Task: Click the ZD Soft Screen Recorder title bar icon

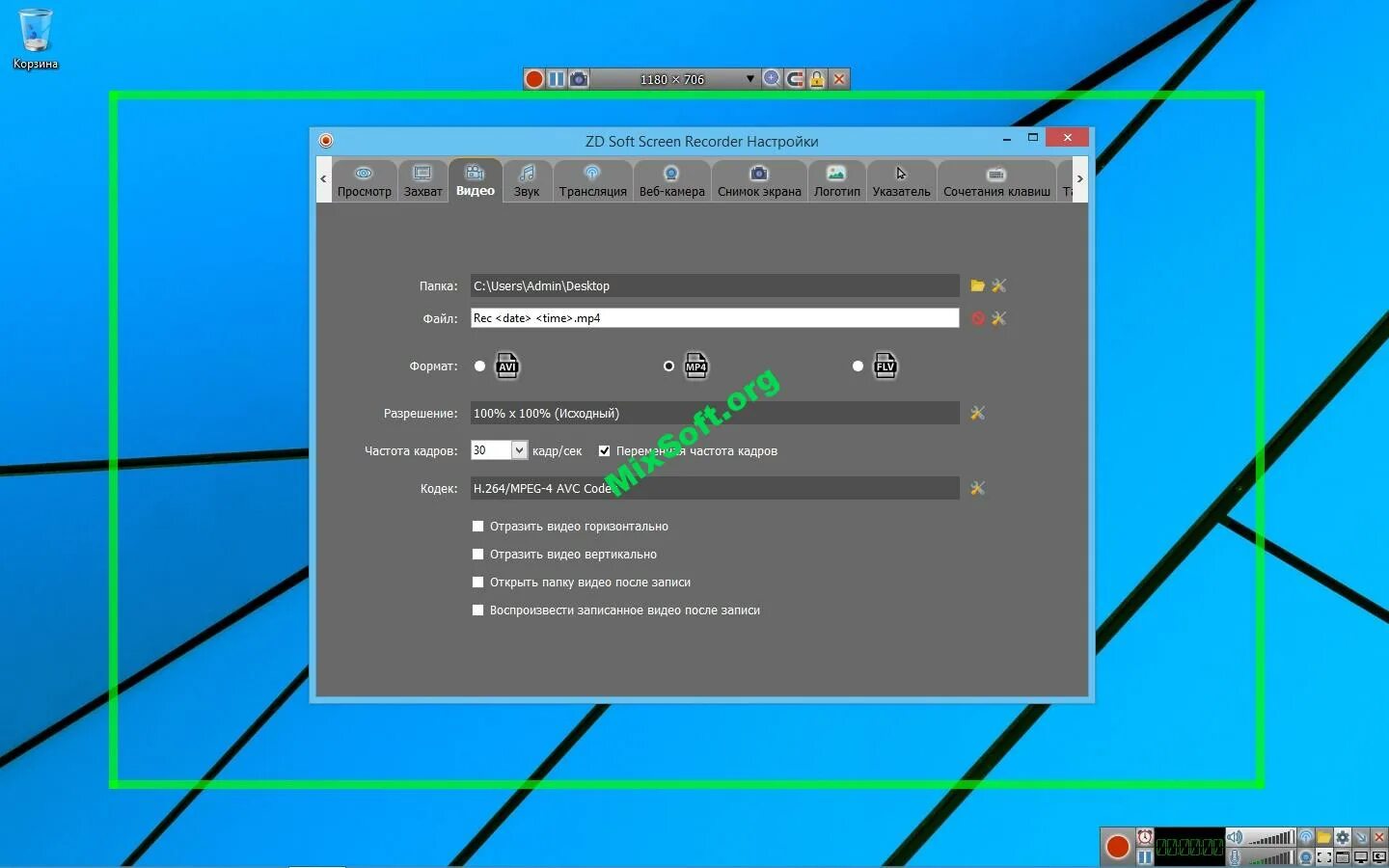Action: [326, 141]
